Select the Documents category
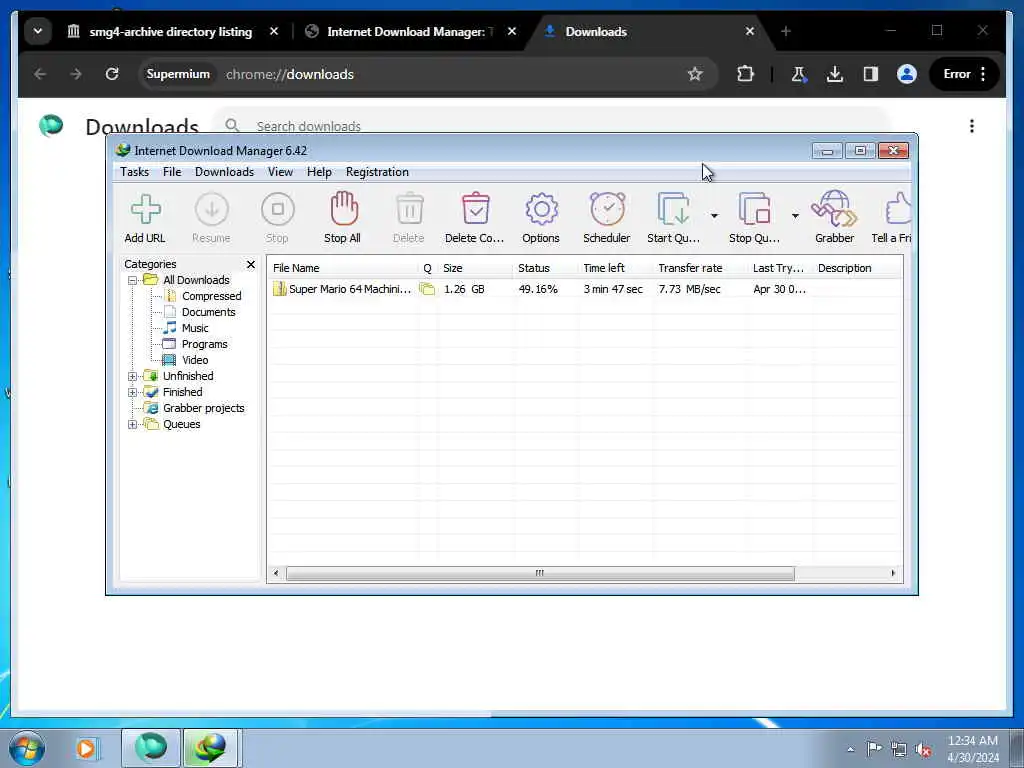 click(208, 312)
